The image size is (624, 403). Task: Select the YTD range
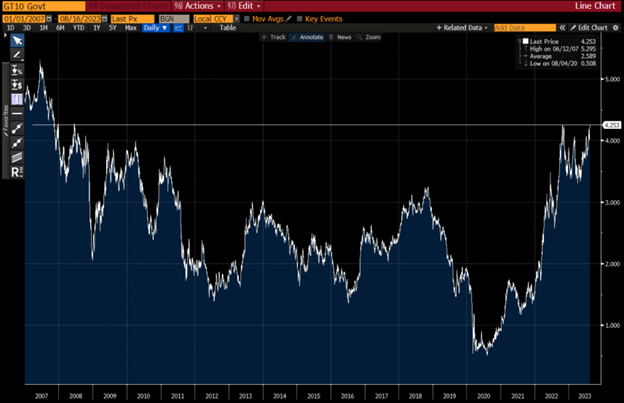[78, 28]
